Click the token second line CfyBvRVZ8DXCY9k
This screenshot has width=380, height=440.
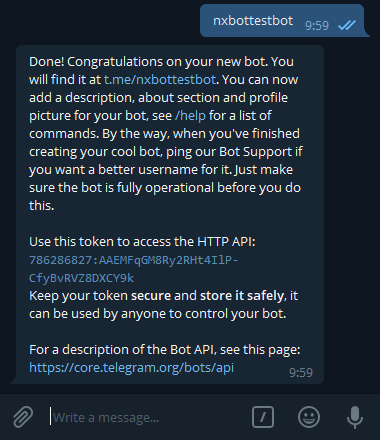coord(81,278)
